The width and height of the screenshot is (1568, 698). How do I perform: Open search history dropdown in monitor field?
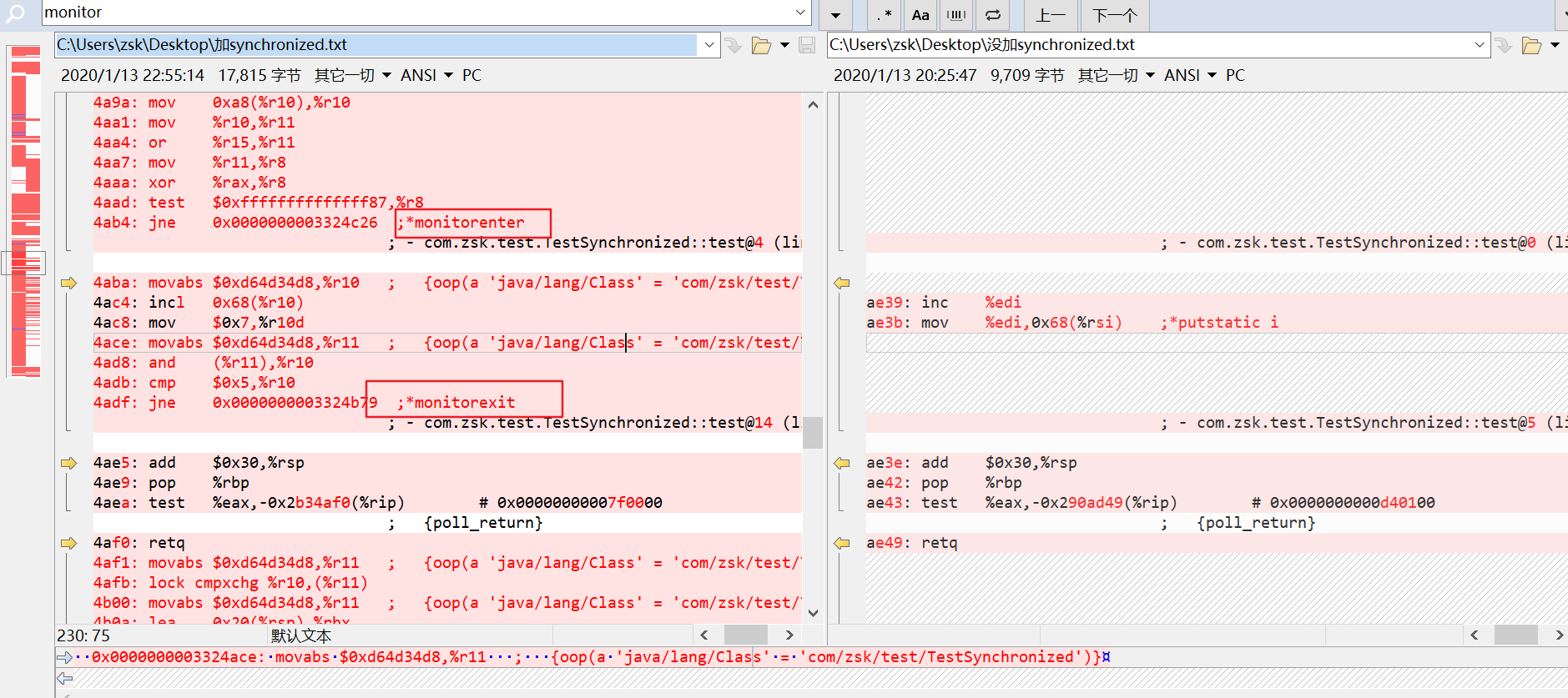pos(800,13)
